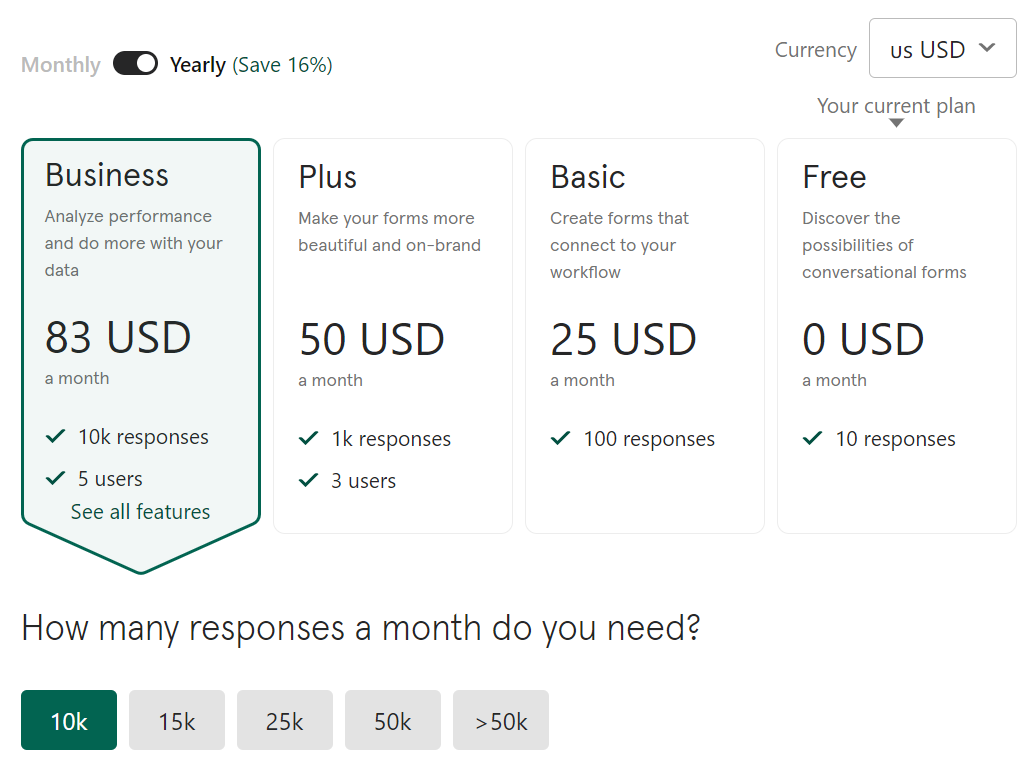Choose 15k responses option

point(177,720)
